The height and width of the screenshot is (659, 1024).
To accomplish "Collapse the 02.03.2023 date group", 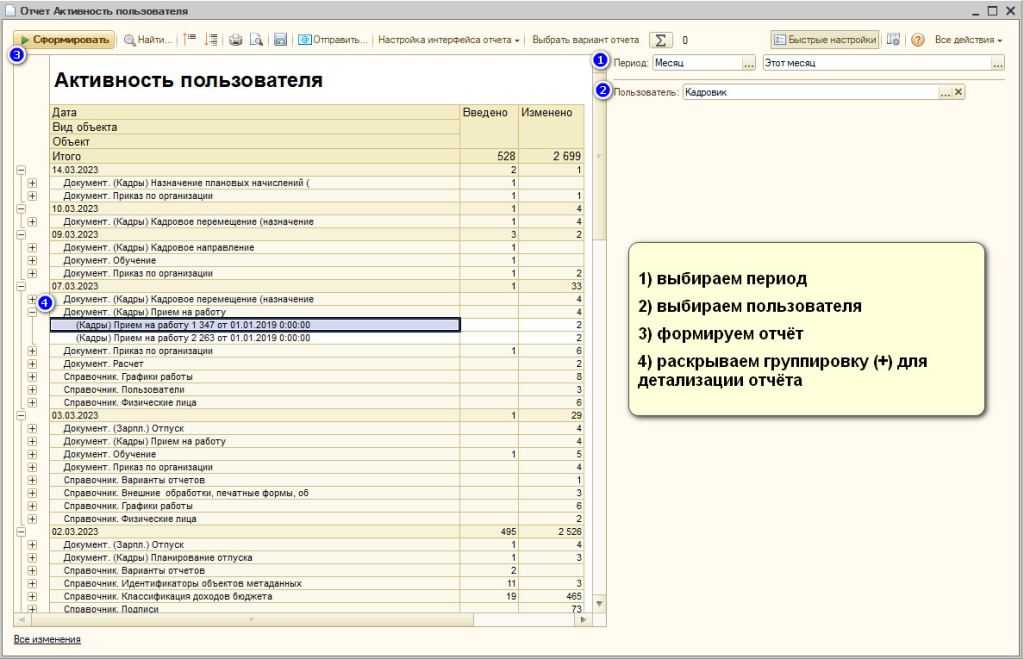I will coord(20,532).
